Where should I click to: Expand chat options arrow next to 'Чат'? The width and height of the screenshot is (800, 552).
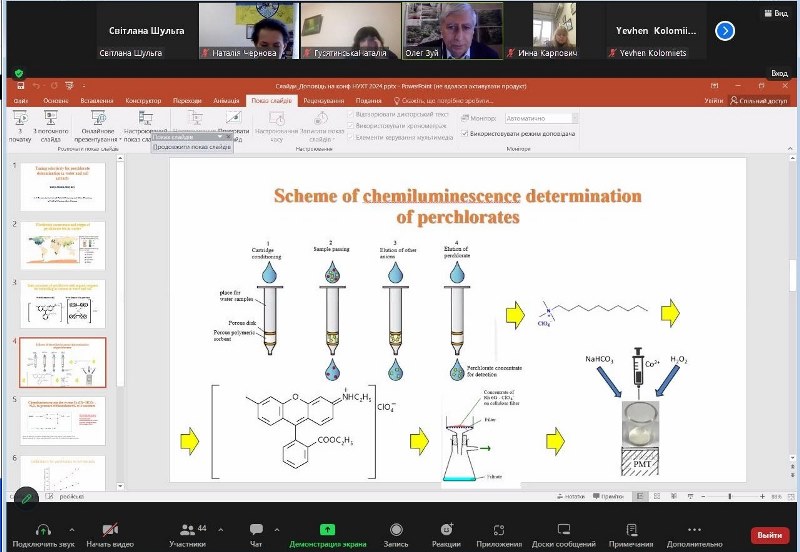point(277,530)
